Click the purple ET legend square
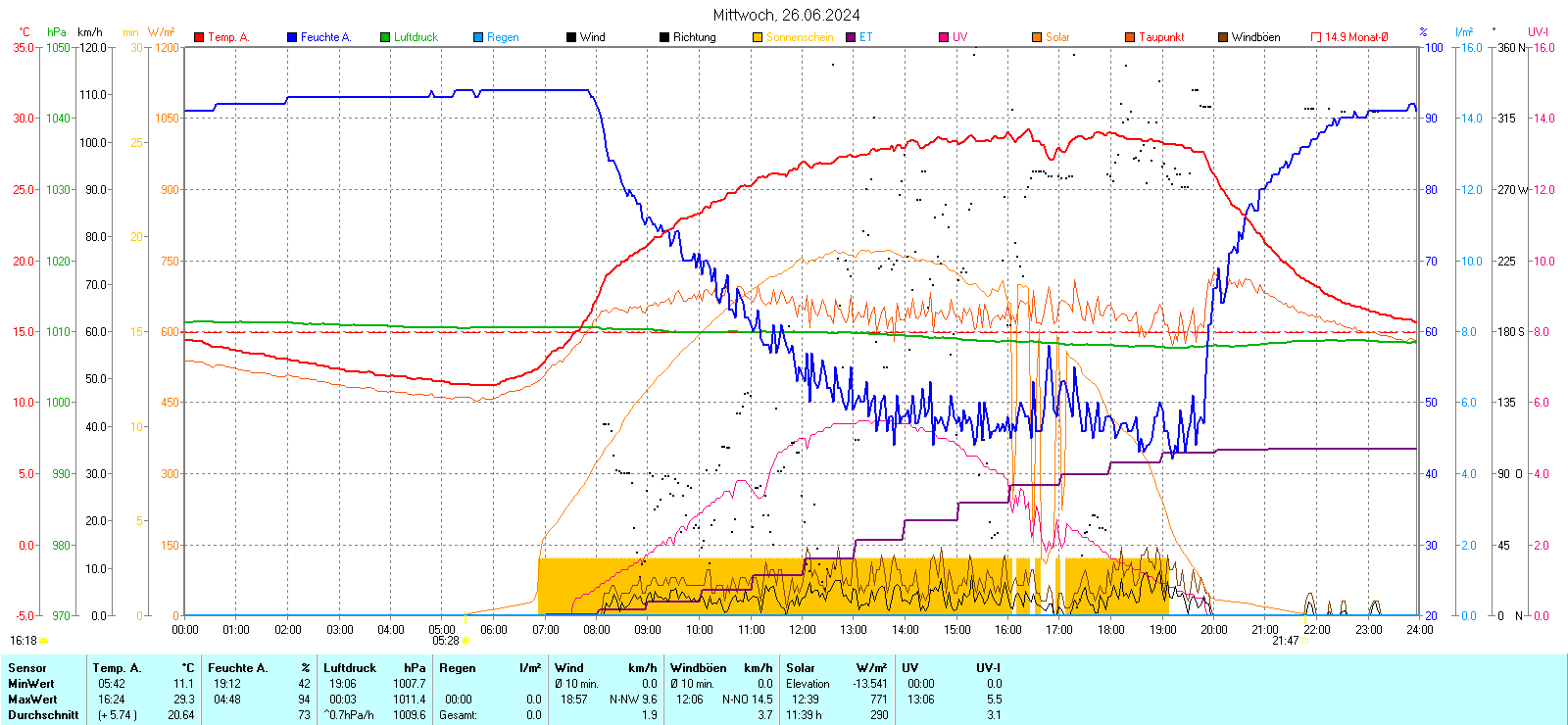The height and width of the screenshot is (725, 1568). [x=851, y=37]
